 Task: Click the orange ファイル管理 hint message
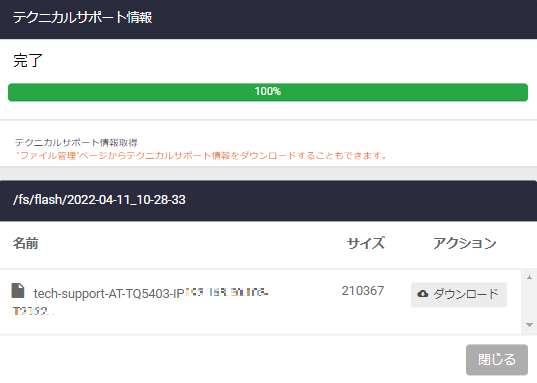pyautogui.click(x=201, y=156)
